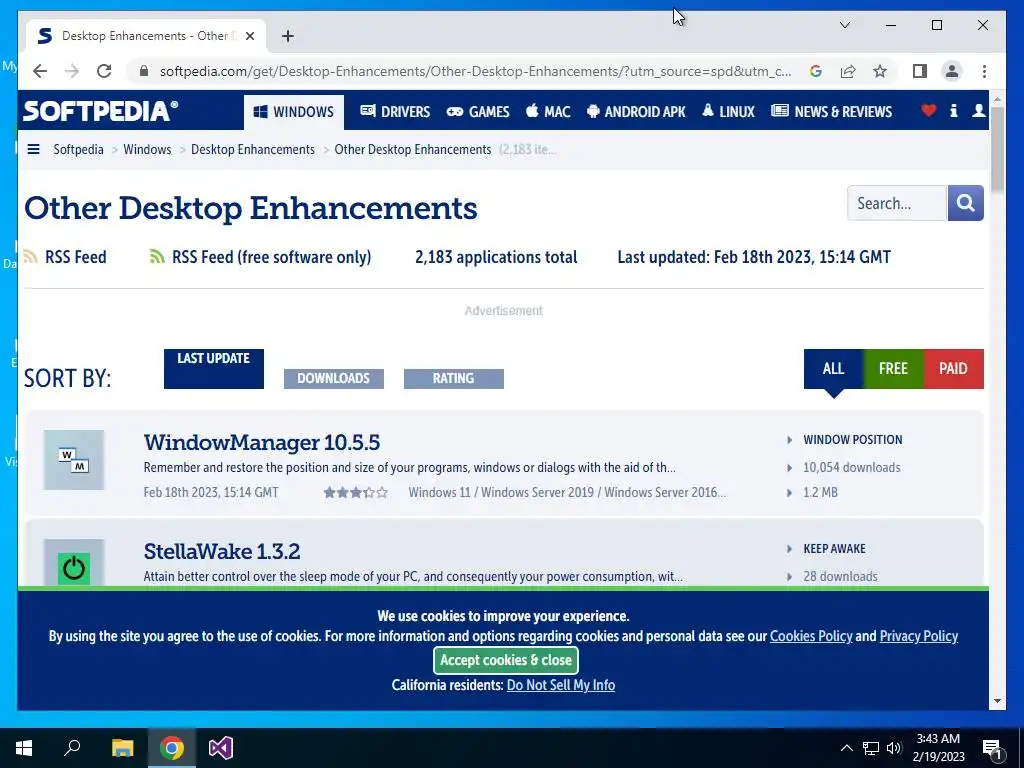Click the Softpedia breadcrumb link
This screenshot has width=1024, height=768.
pos(78,150)
